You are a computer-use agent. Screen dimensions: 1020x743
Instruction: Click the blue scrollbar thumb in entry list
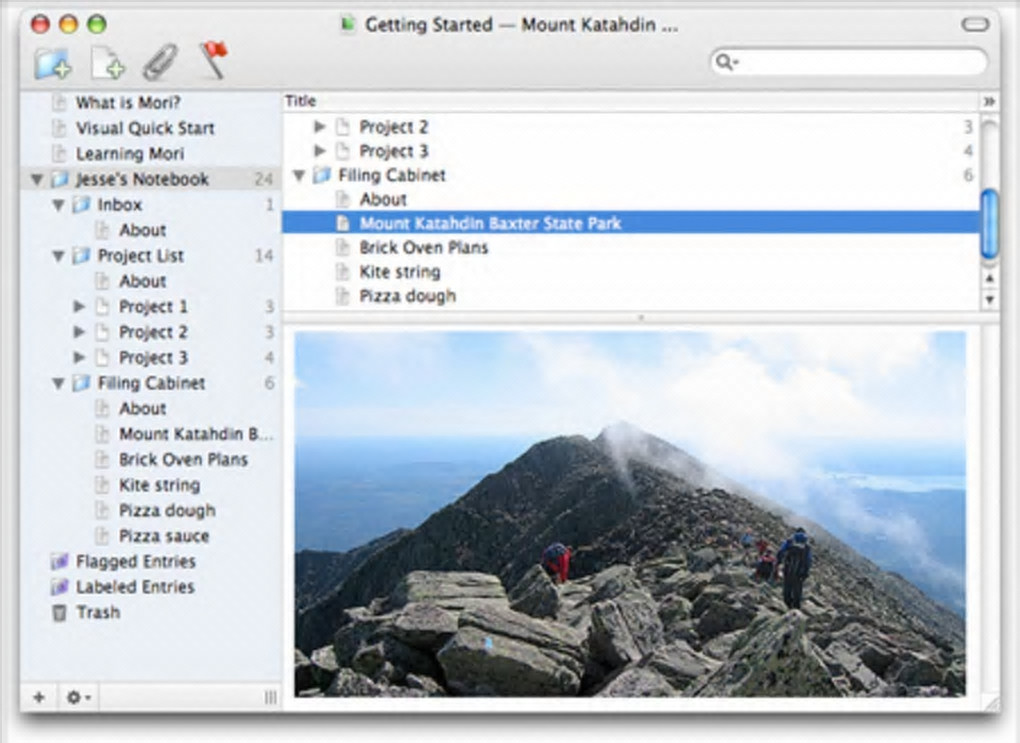989,223
